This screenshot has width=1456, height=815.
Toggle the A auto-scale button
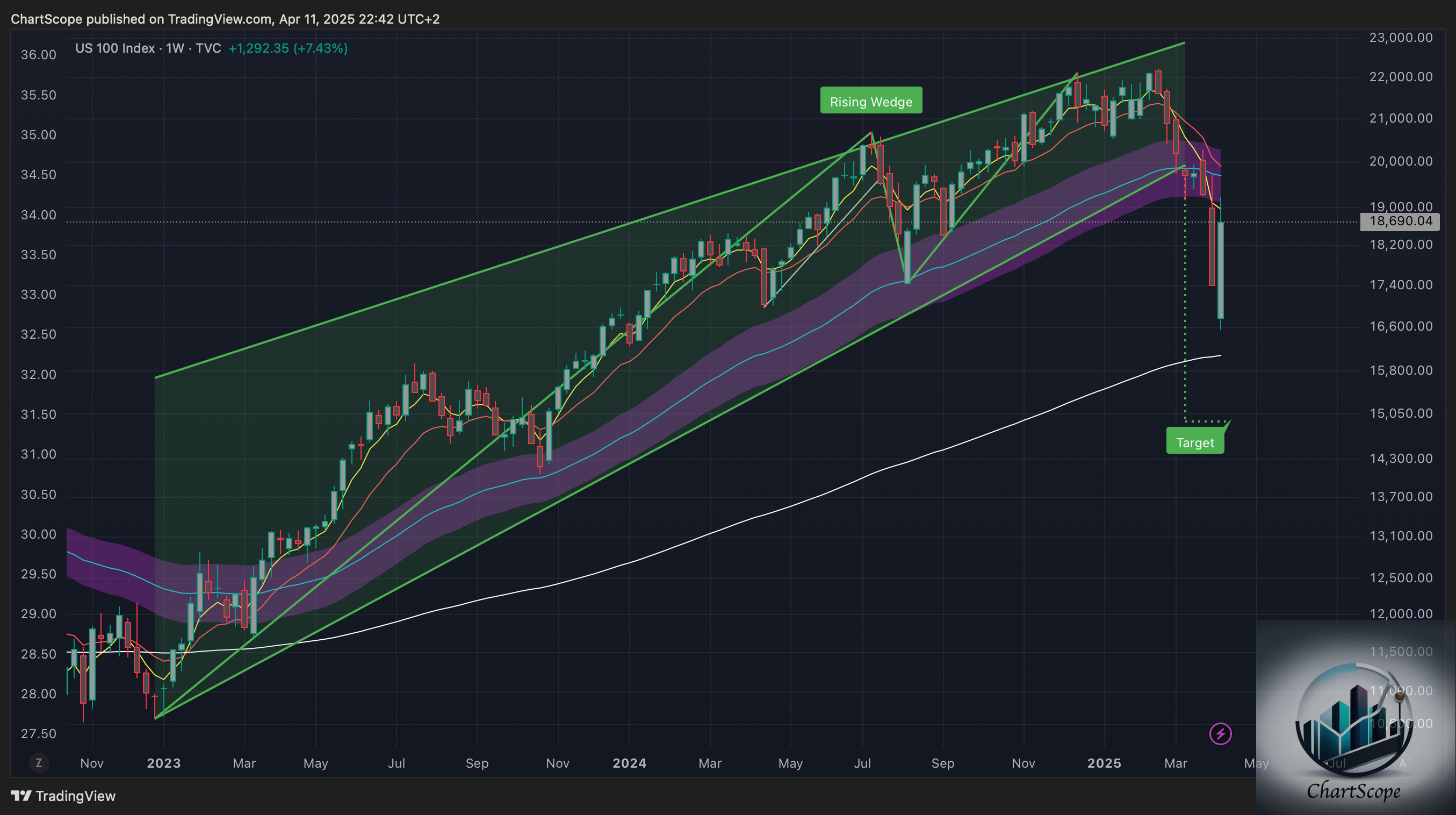pos(1402,763)
